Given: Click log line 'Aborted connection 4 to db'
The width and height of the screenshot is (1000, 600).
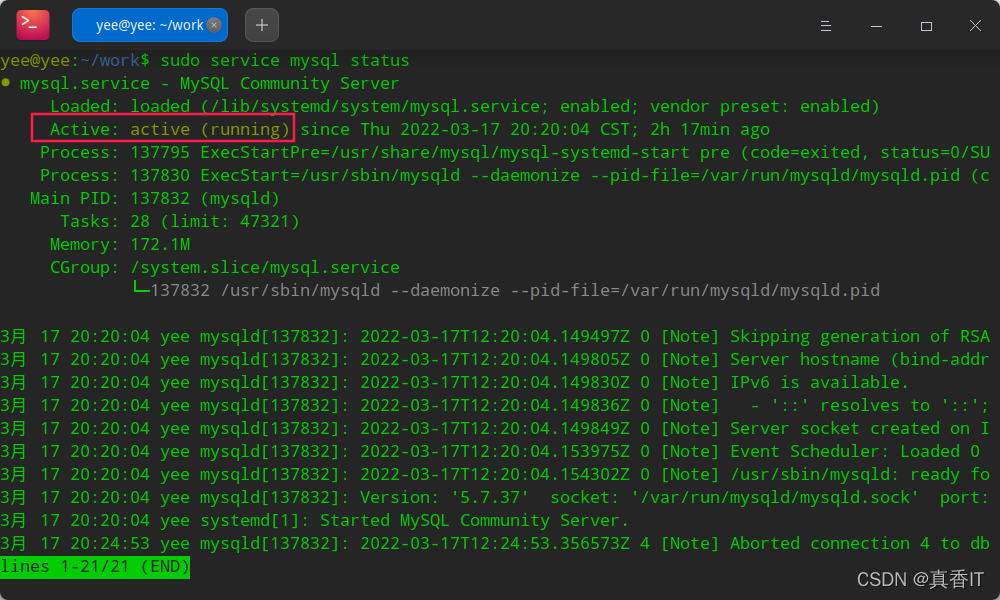Looking at the screenshot, I should coord(495,543).
